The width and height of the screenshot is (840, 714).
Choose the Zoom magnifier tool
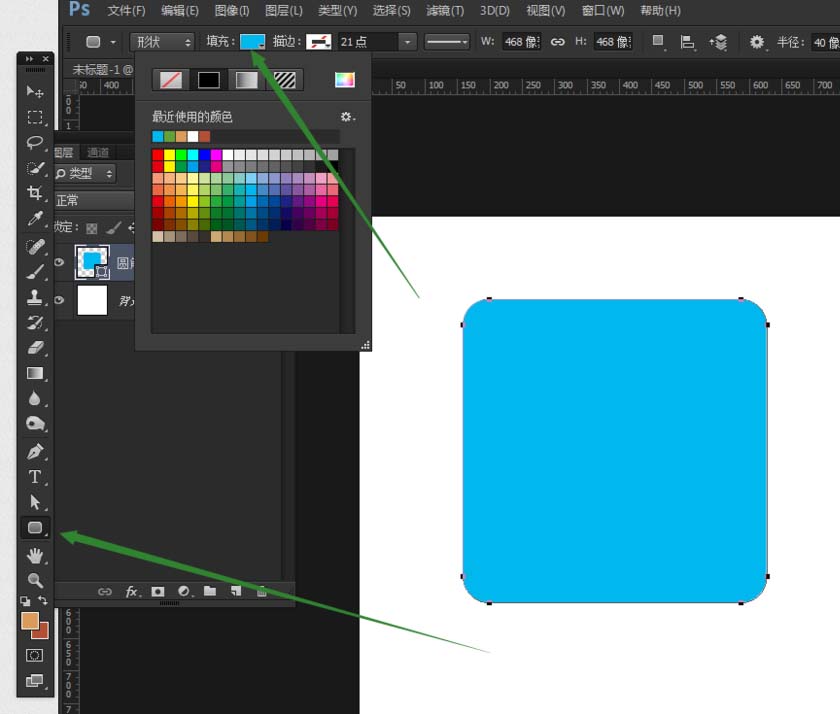click(35, 580)
